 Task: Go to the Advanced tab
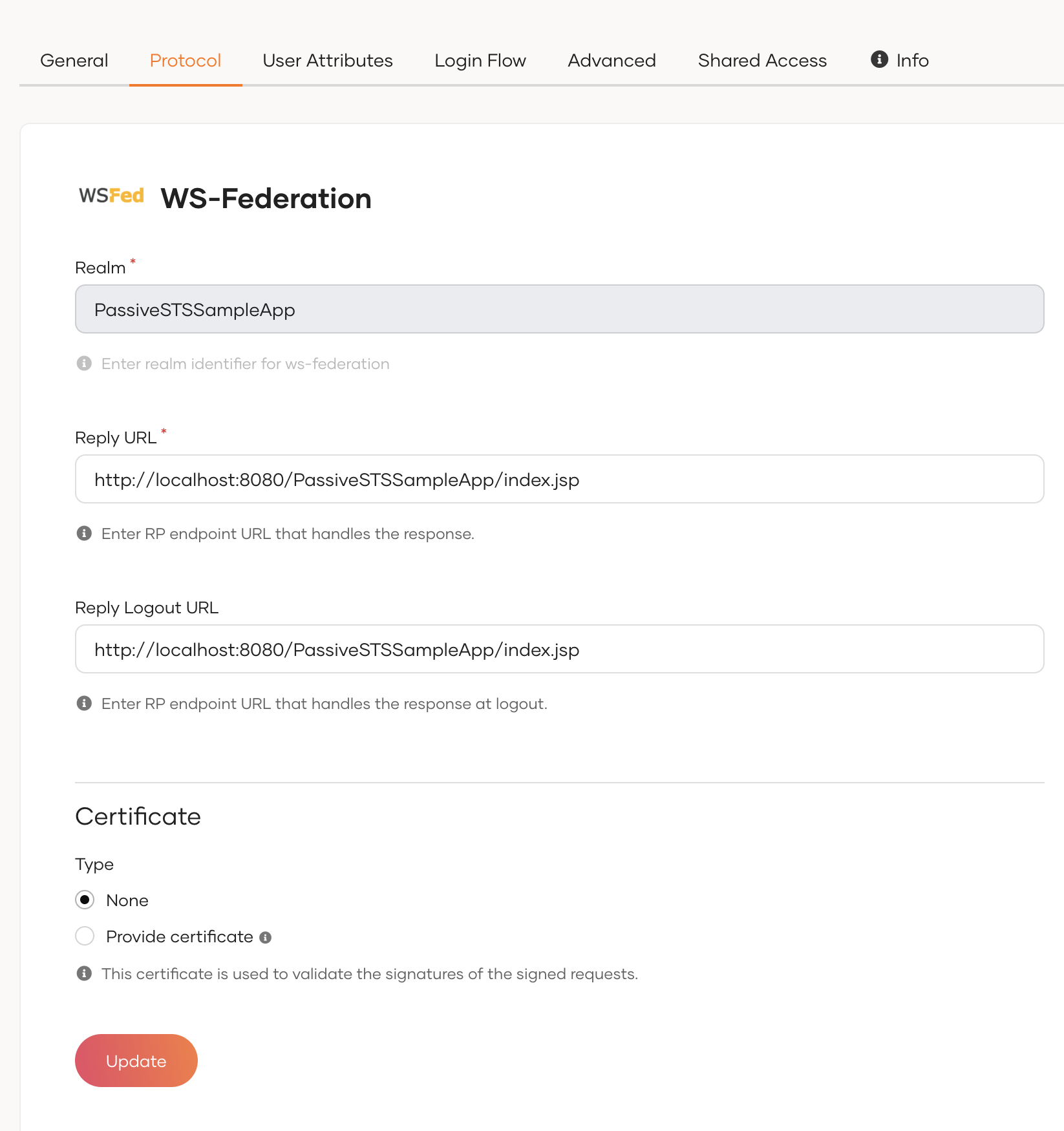612,61
